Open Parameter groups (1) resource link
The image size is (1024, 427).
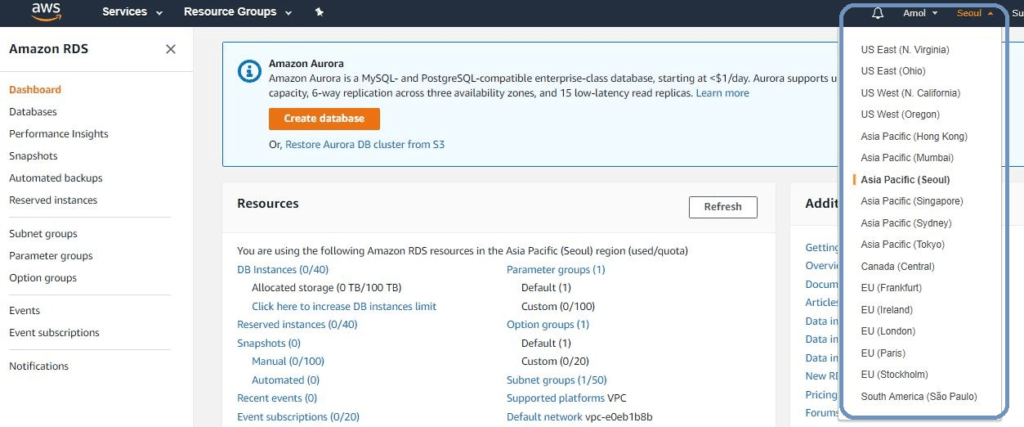556,270
